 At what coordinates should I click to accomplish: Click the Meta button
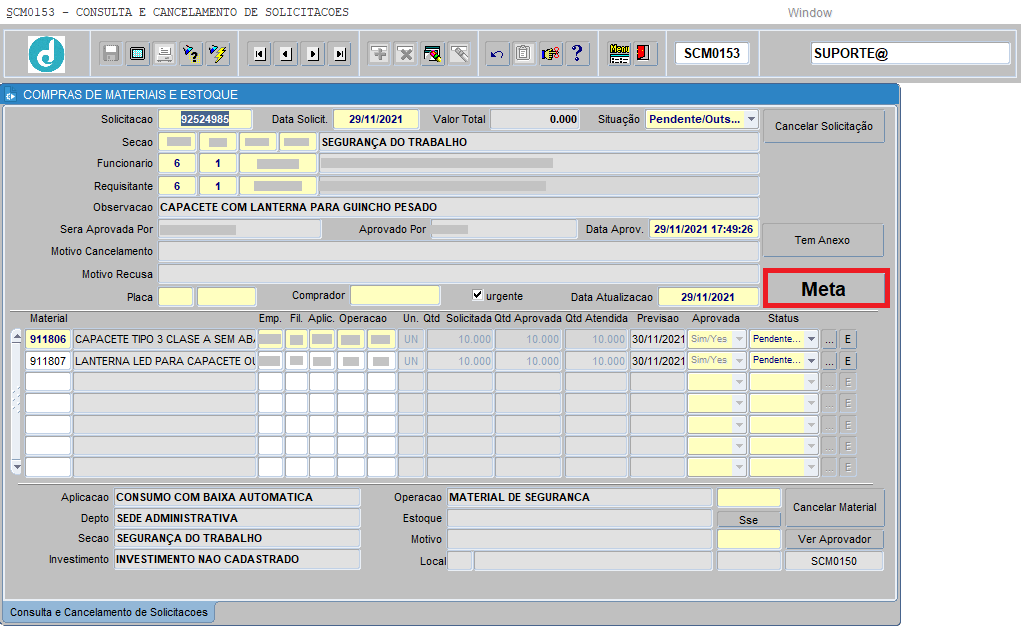coord(826,289)
